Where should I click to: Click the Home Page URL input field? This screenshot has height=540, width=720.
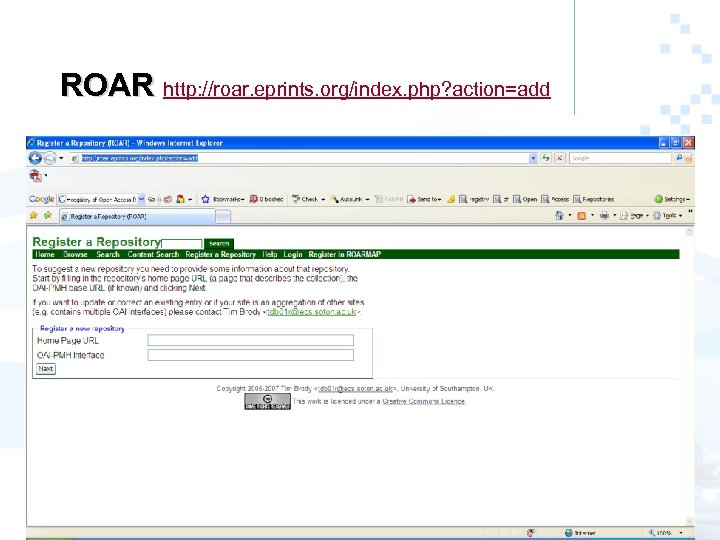251,340
